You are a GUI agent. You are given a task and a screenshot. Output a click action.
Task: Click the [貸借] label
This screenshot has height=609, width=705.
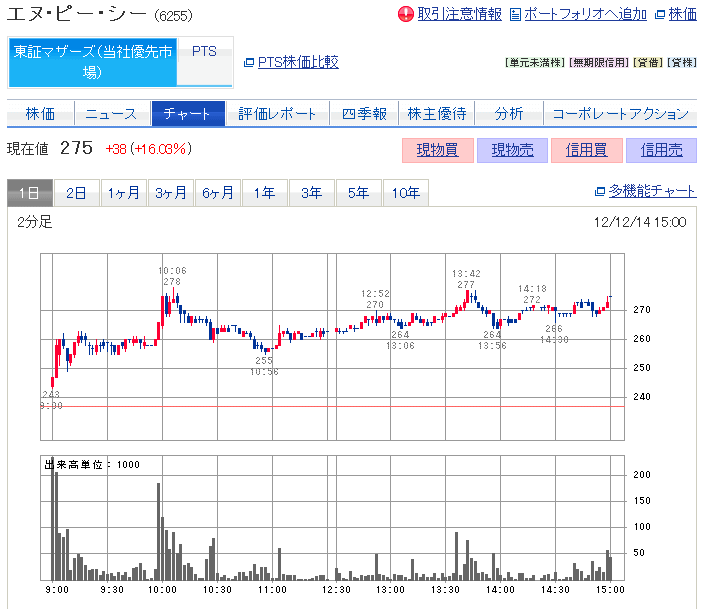click(x=648, y=63)
